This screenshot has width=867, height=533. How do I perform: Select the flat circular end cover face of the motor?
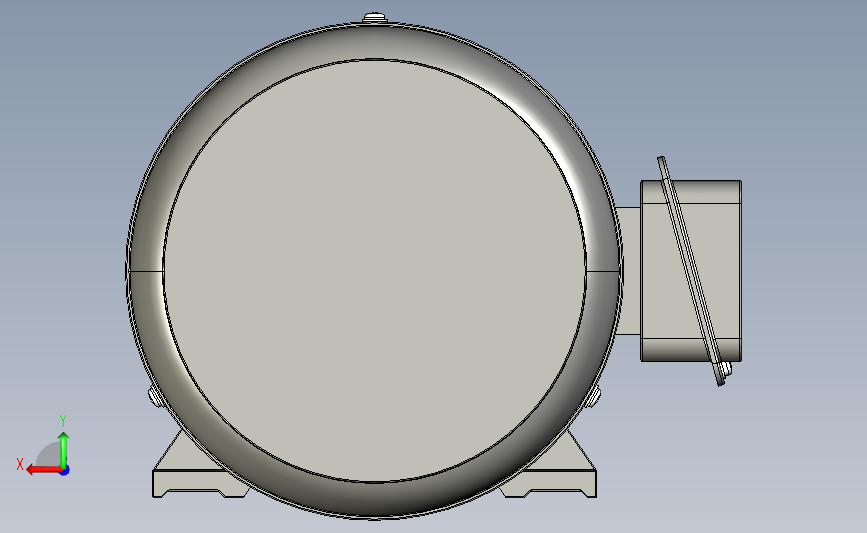click(x=374, y=271)
